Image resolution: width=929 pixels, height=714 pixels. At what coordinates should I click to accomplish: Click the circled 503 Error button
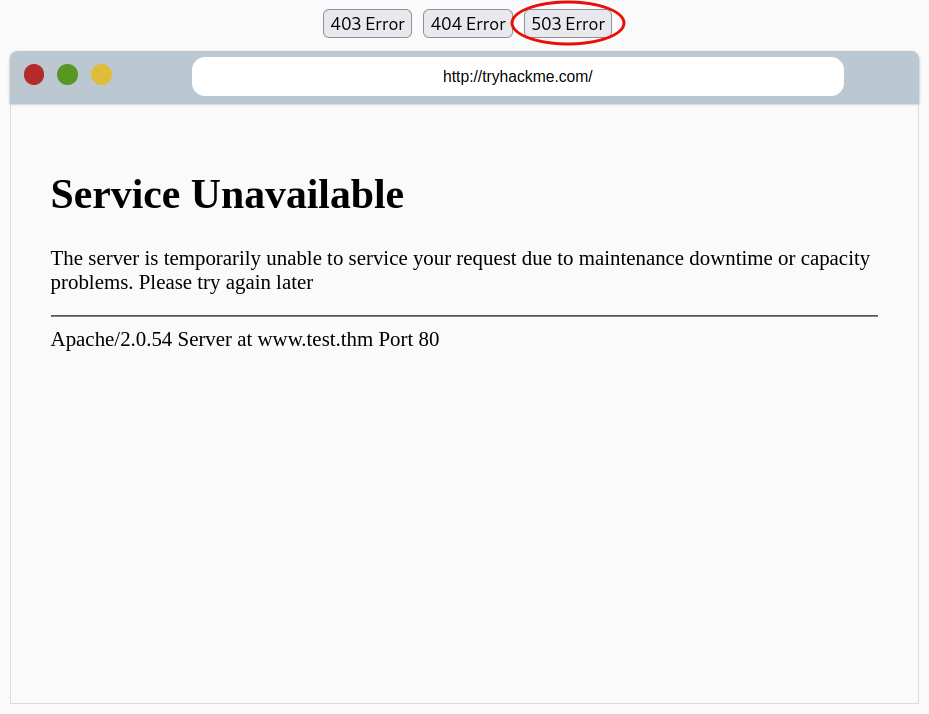pos(569,23)
